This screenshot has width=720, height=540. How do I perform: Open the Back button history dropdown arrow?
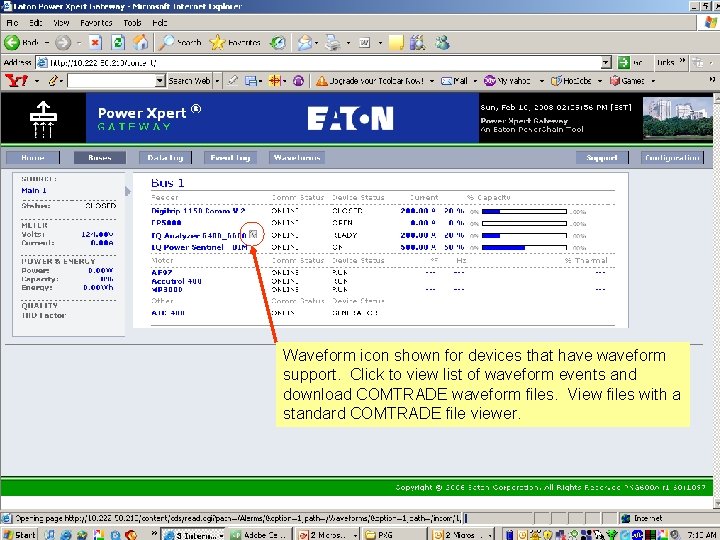(47, 43)
